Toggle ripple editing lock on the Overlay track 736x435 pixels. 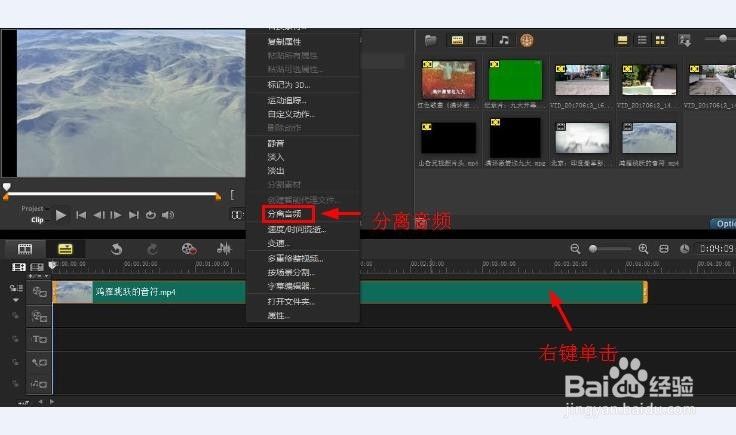click(15, 316)
